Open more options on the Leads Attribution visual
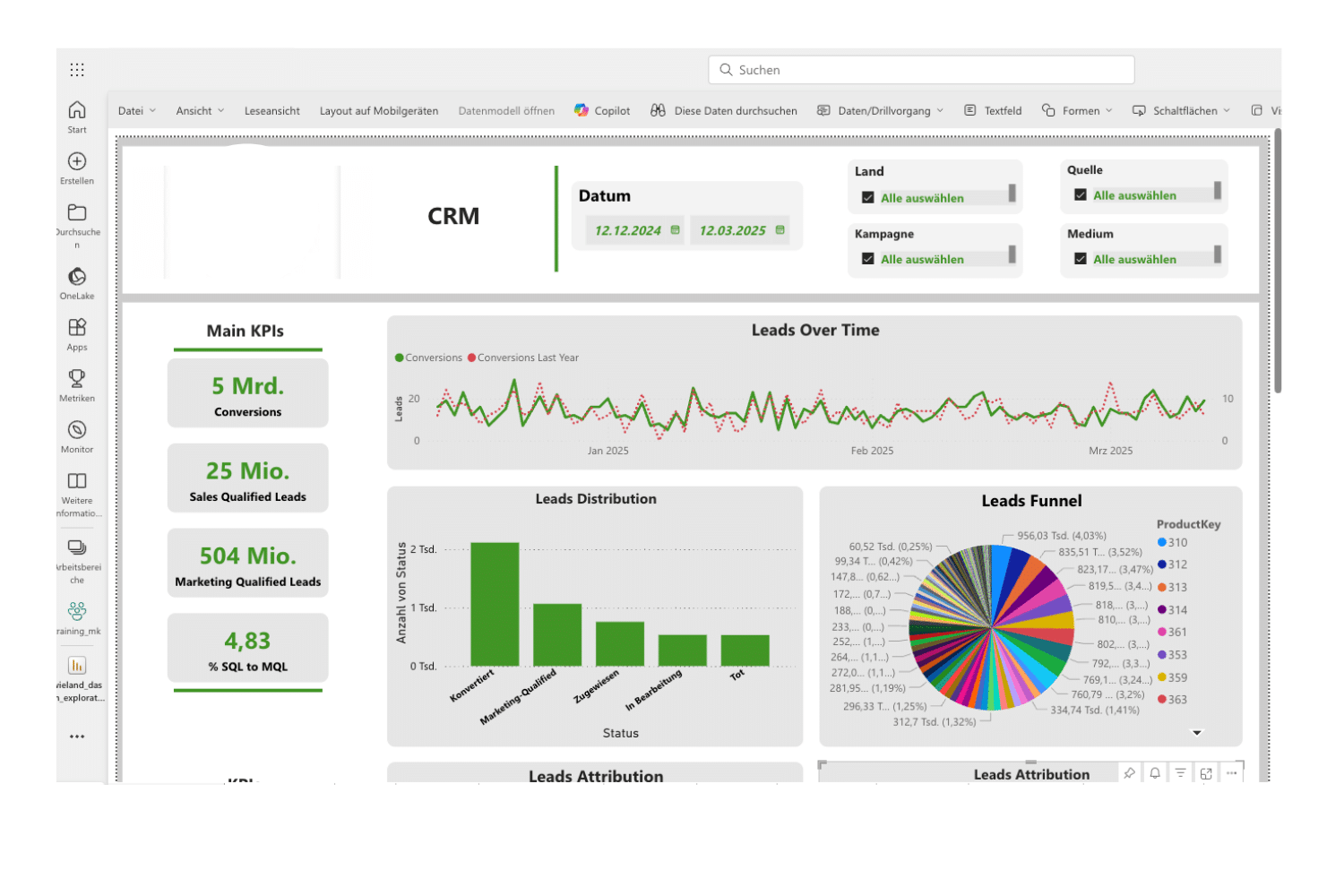This screenshot has height=896, width=1344. click(x=1232, y=773)
